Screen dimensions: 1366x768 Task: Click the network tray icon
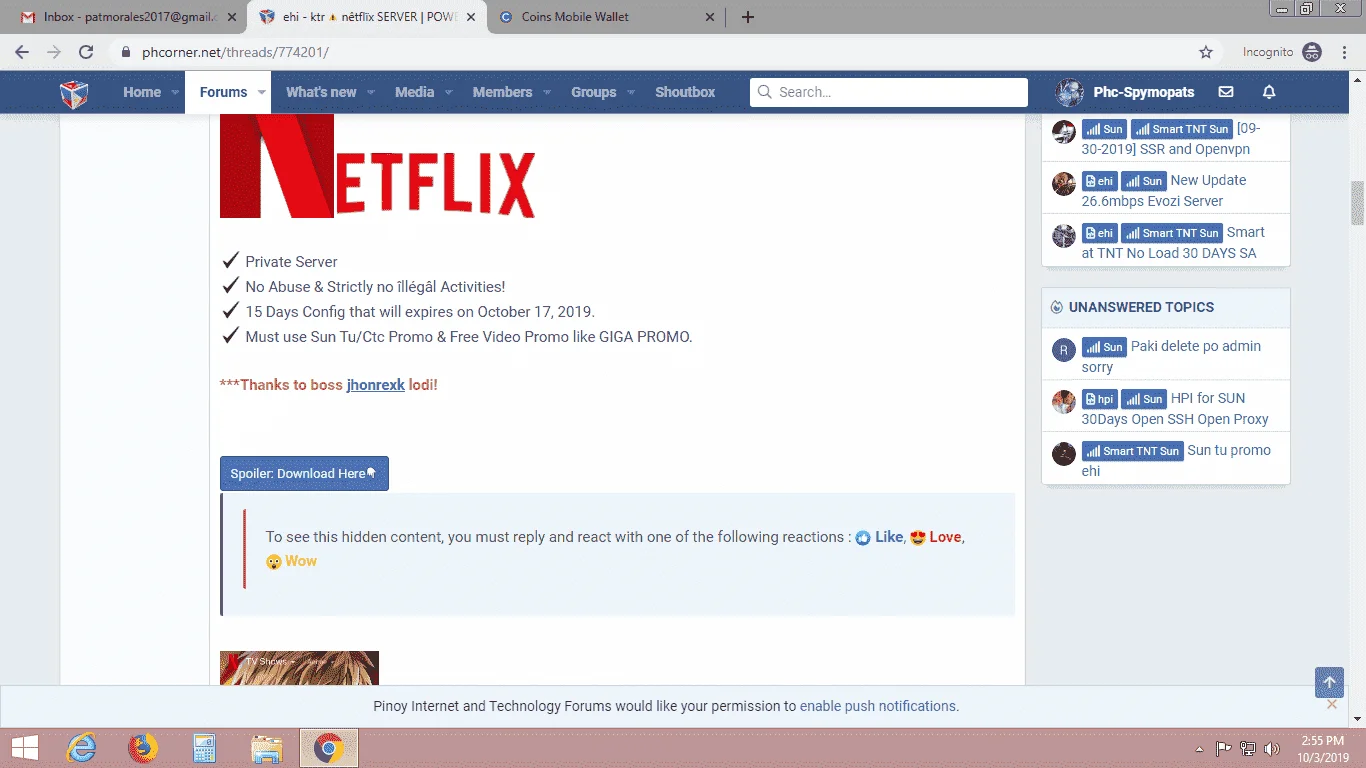pyautogui.click(x=1248, y=748)
